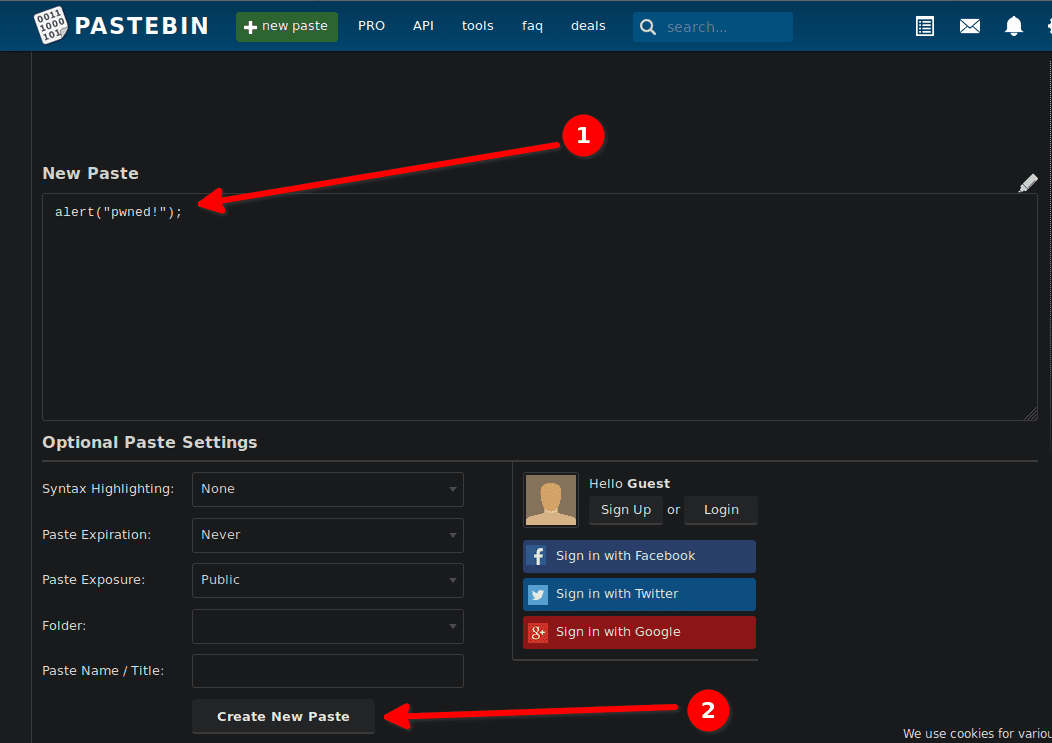The width and height of the screenshot is (1052, 743).
Task: Click the plus icon on new paste
Action: [x=250, y=27]
